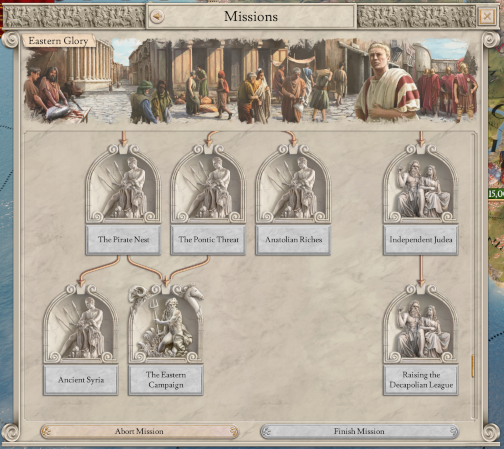Click The Pontic Threat label plate
The width and height of the screenshot is (504, 449).
(x=208, y=240)
